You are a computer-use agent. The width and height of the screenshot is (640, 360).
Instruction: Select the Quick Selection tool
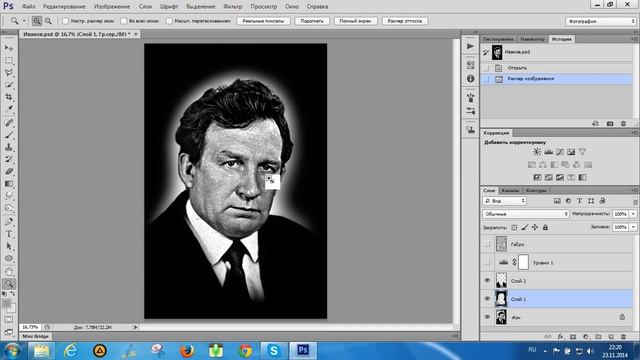point(9,85)
